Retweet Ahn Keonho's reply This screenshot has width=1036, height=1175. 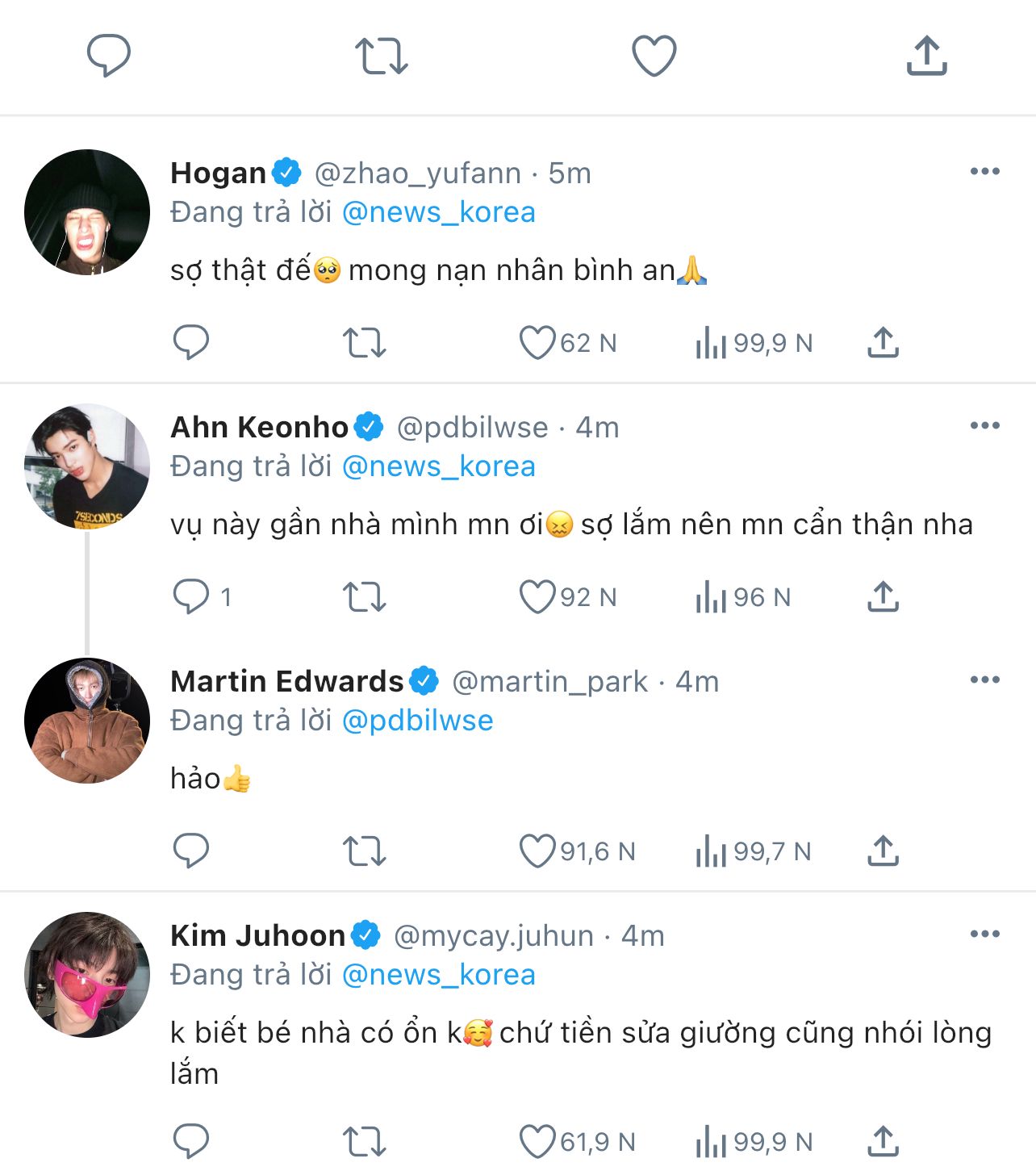365,597
